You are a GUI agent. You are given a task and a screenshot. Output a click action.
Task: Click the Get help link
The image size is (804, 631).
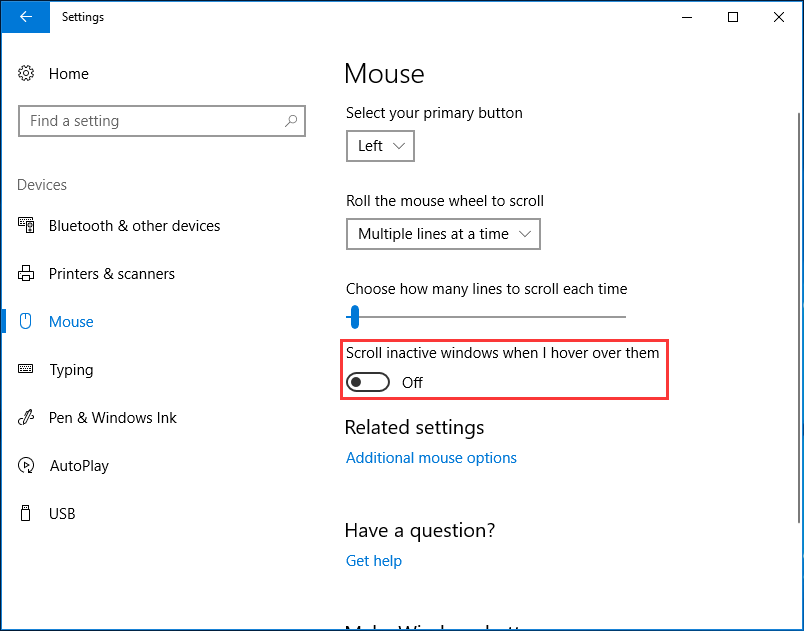[x=374, y=561]
